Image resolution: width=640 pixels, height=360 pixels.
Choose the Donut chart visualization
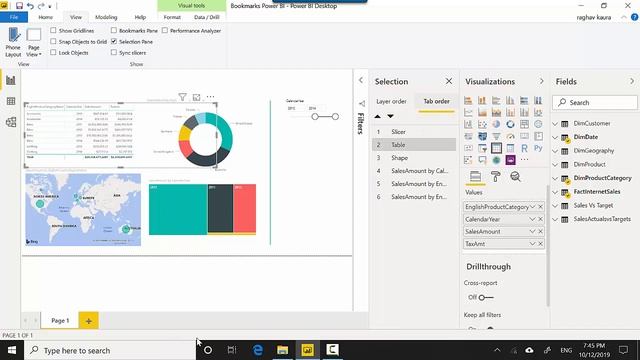click(x=510, y=124)
